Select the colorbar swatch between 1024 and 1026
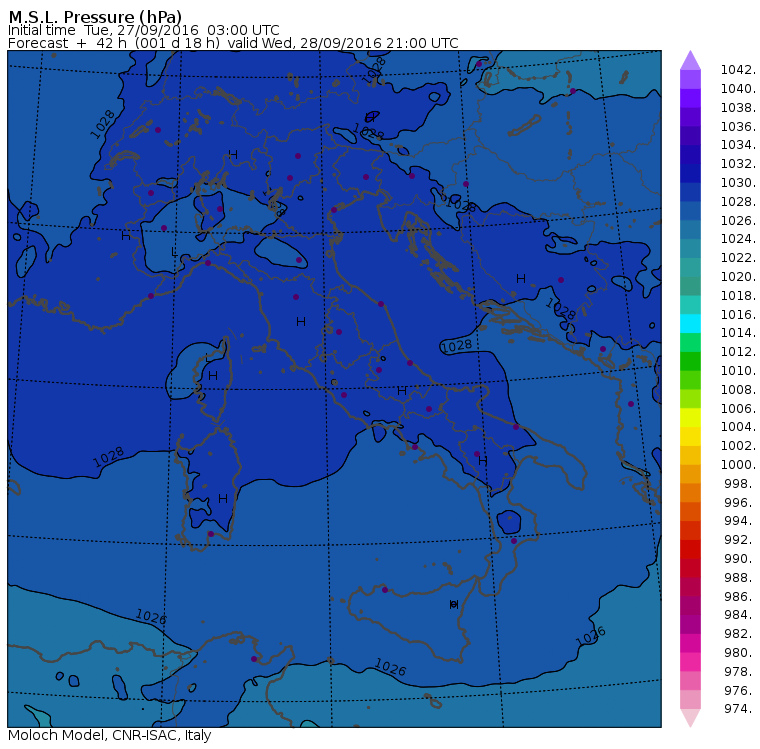This screenshot has width=760, height=749. click(690, 230)
